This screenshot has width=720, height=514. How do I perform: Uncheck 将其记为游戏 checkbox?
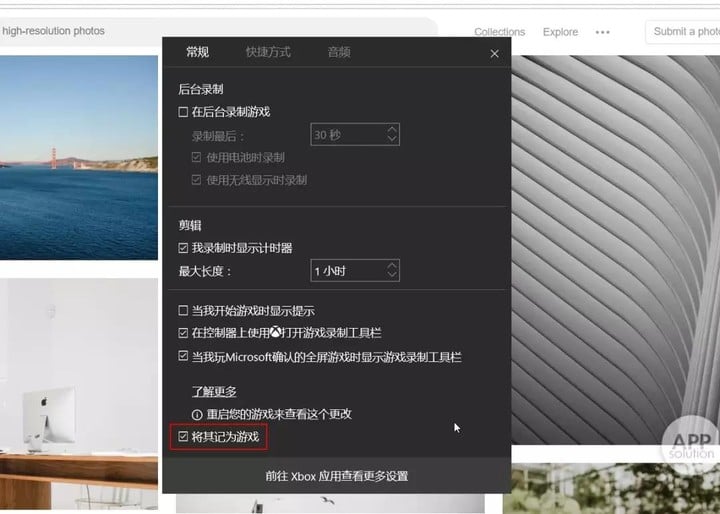click(183, 436)
